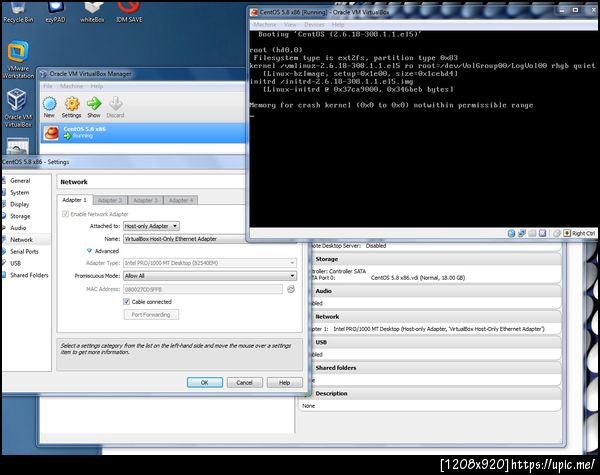Open the Help menu in VM window
Image resolution: width=600 pixels, height=475 pixels.
(338, 24)
